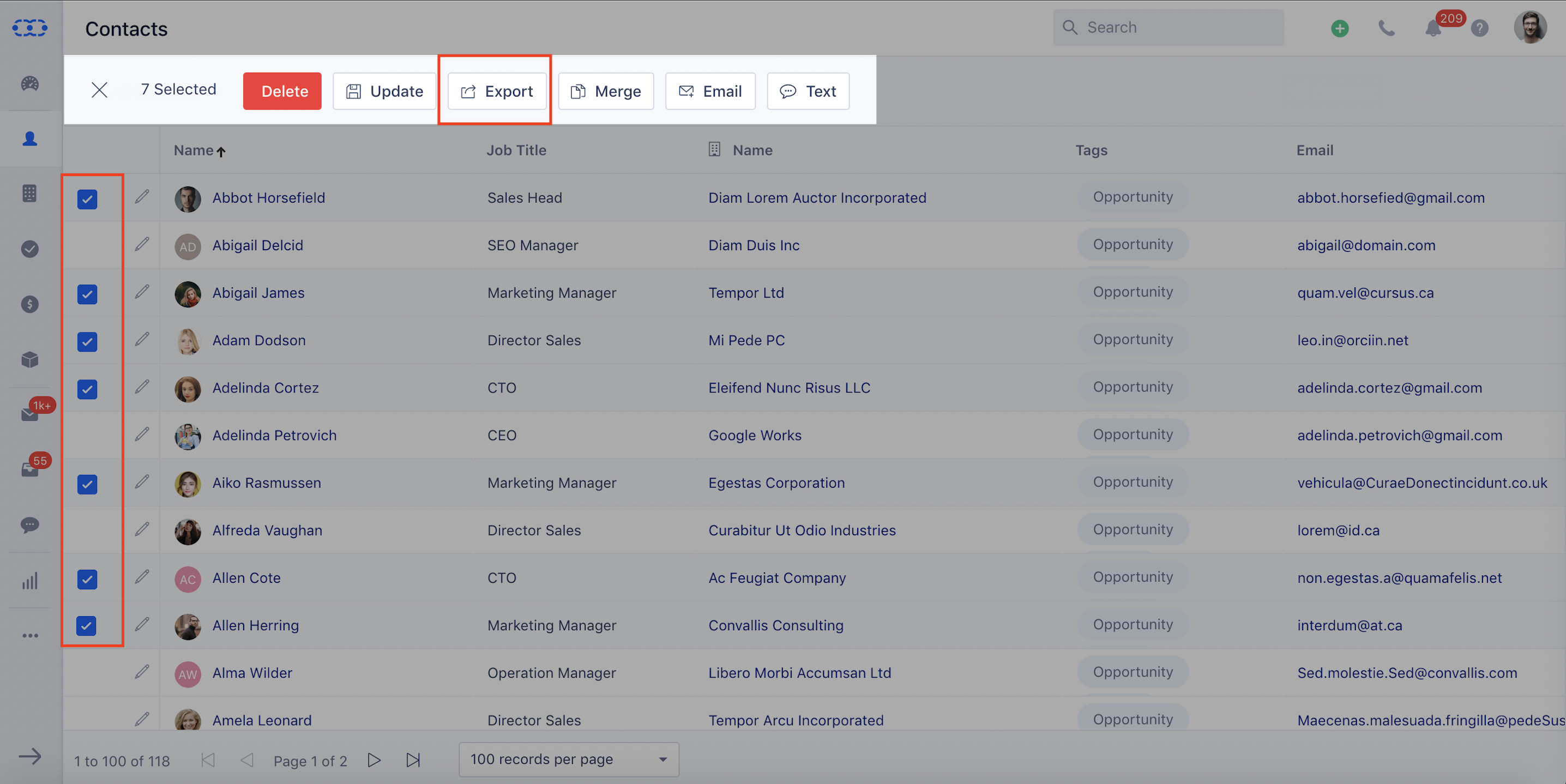Click leo.in@orciin.net email
The image size is (1566, 784).
coord(1352,340)
